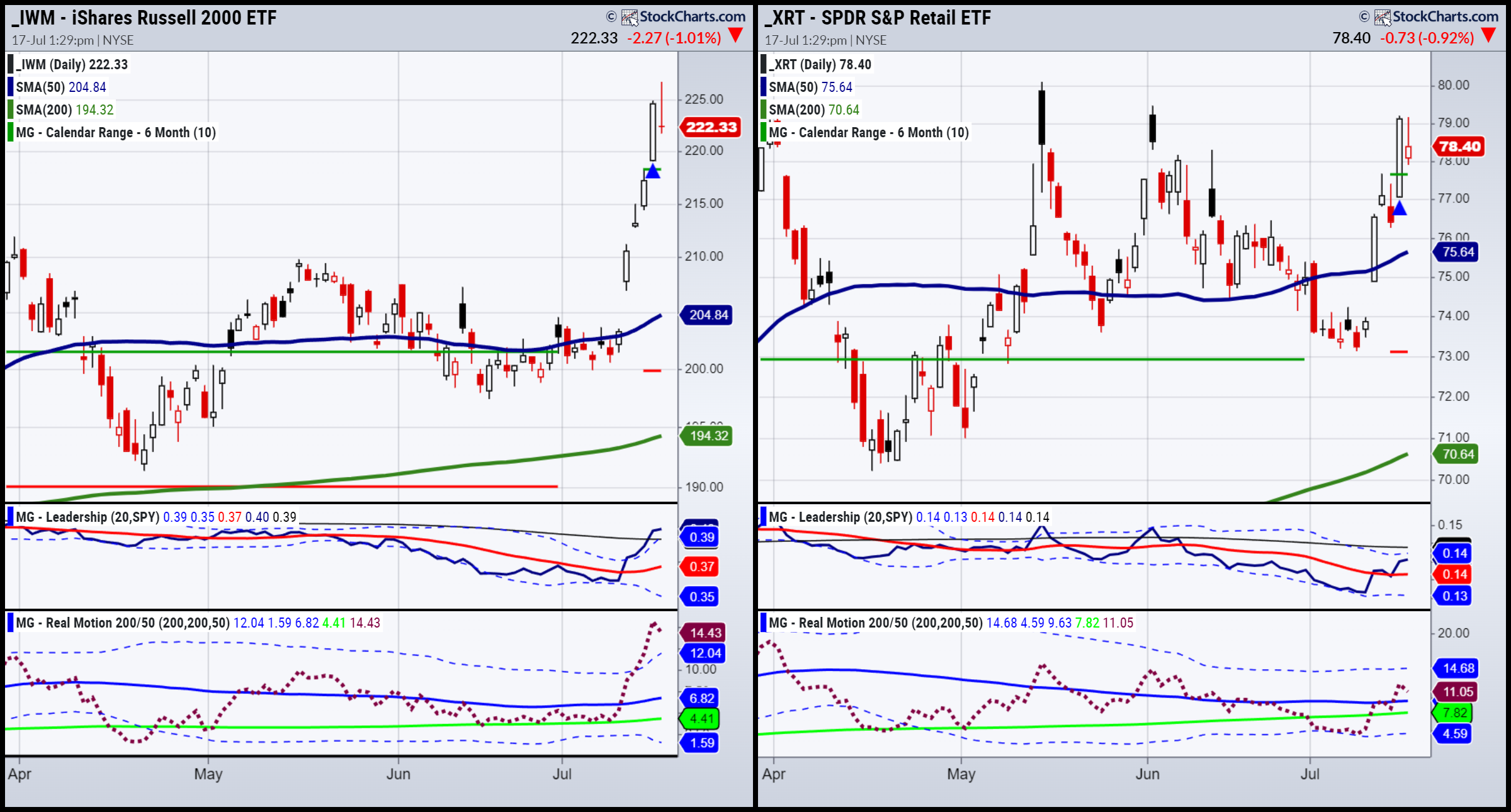Viewport: 1511px width, 812px height.
Task: Click the XRT price tag 78.40
Action: click(1459, 147)
